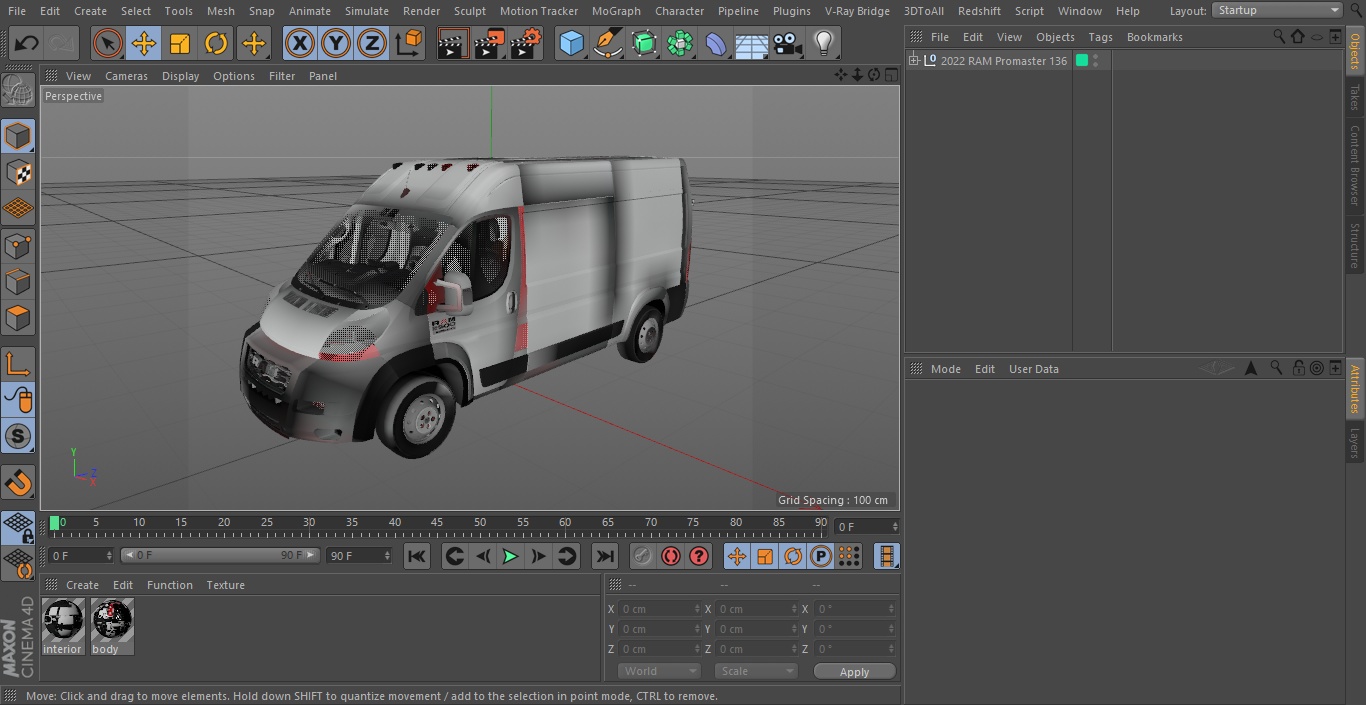Expand 2022 RAM Promaster 136 object
The width and height of the screenshot is (1366, 705).
[x=913, y=60]
